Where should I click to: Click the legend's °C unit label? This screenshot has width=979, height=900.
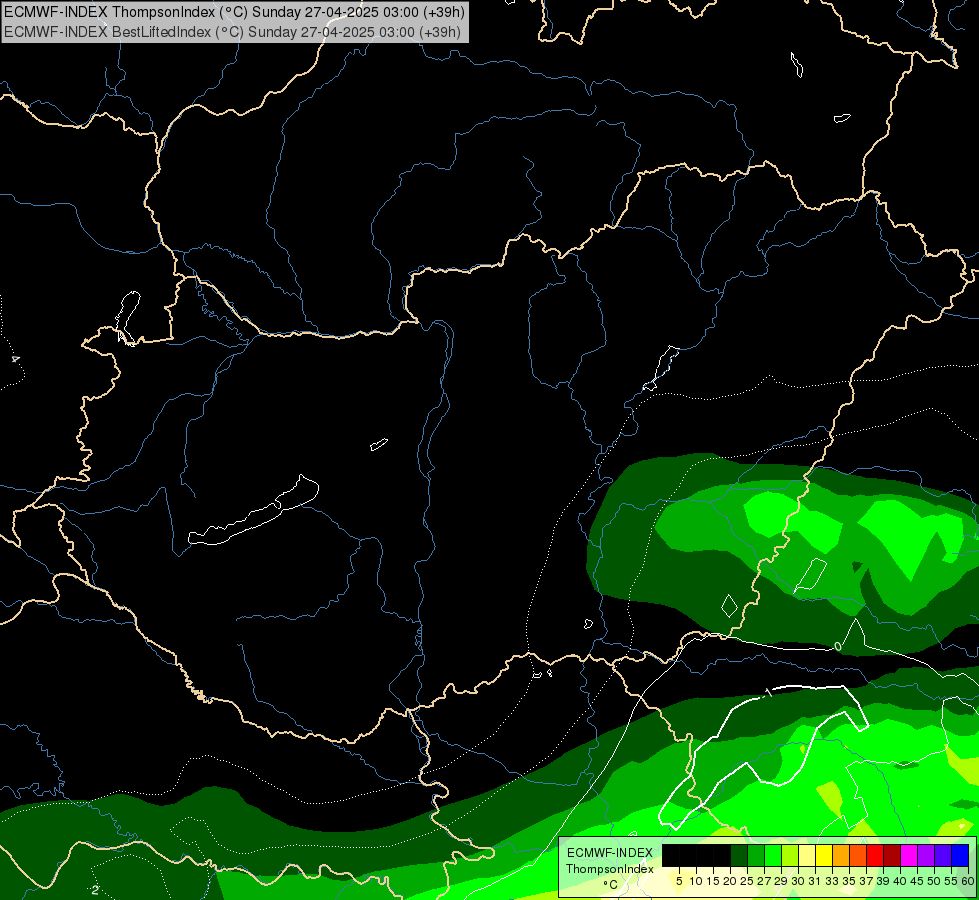click(x=611, y=885)
